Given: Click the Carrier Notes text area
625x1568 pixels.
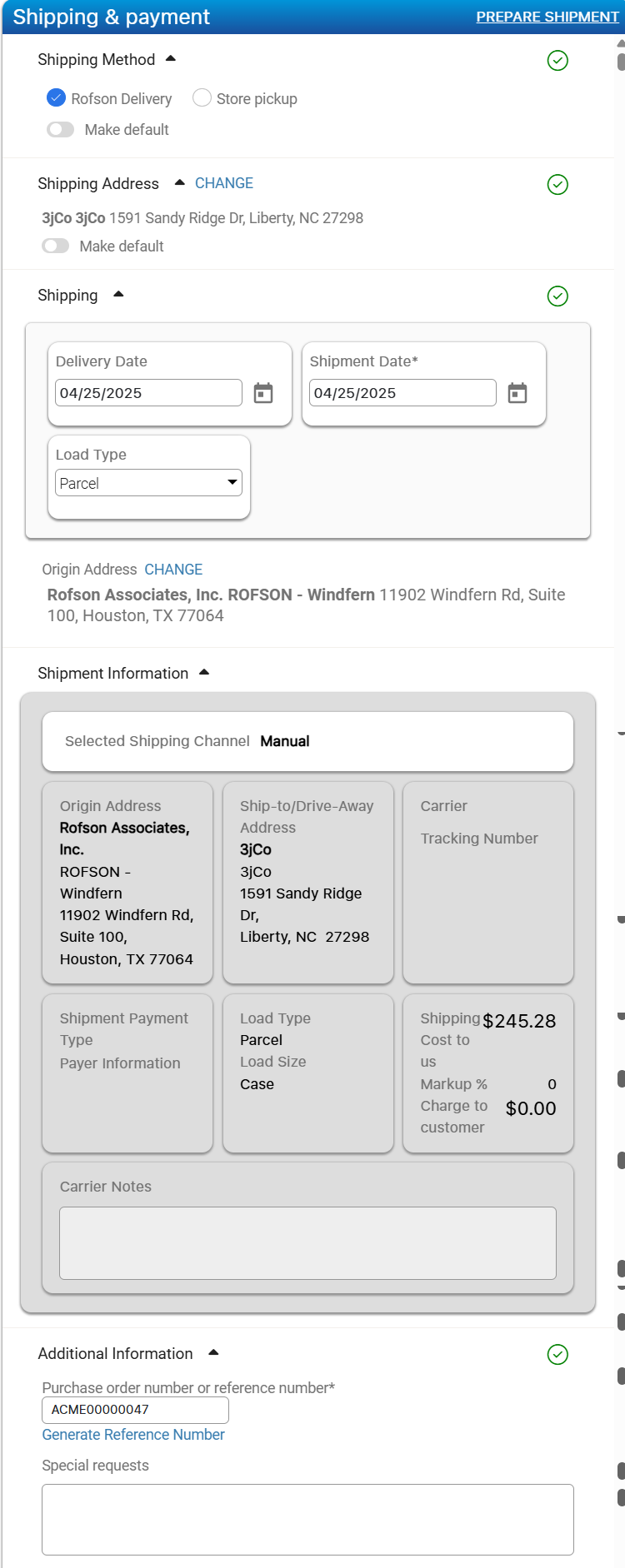Looking at the screenshot, I should [307, 1242].
